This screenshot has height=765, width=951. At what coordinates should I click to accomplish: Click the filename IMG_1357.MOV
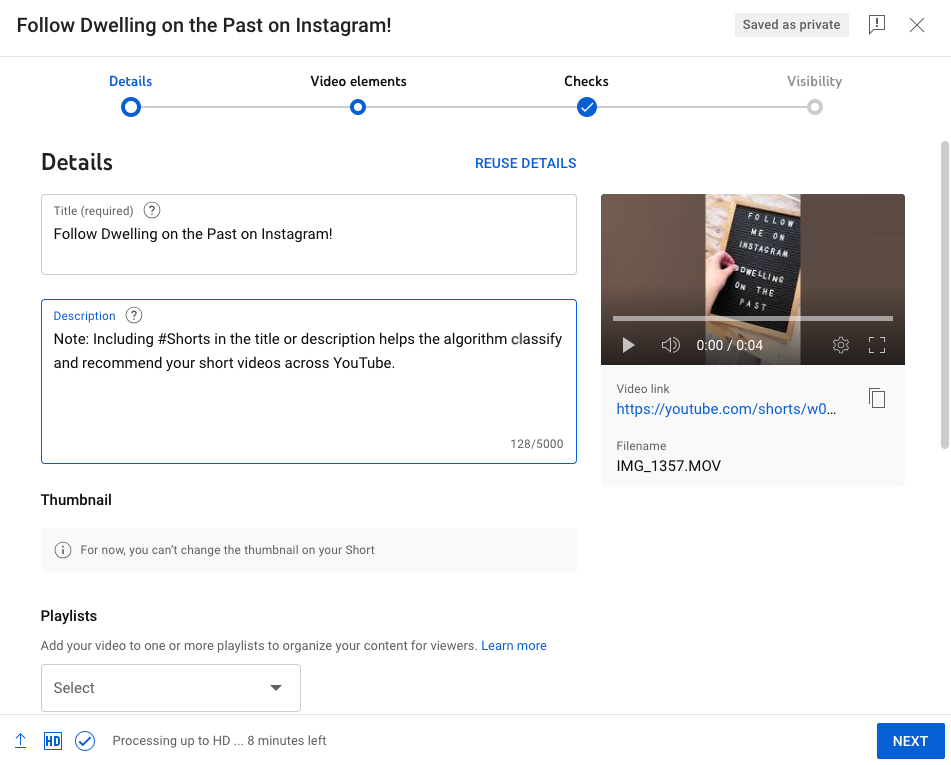click(668, 466)
